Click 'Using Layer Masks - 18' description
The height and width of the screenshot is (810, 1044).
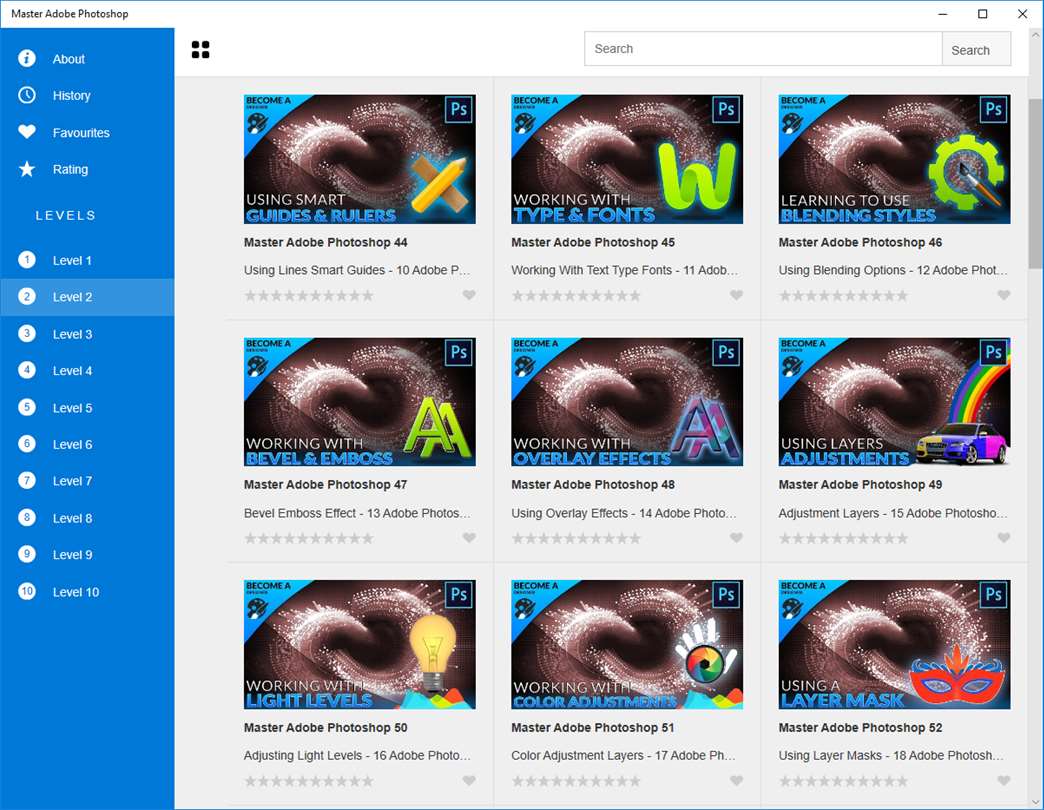point(891,755)
